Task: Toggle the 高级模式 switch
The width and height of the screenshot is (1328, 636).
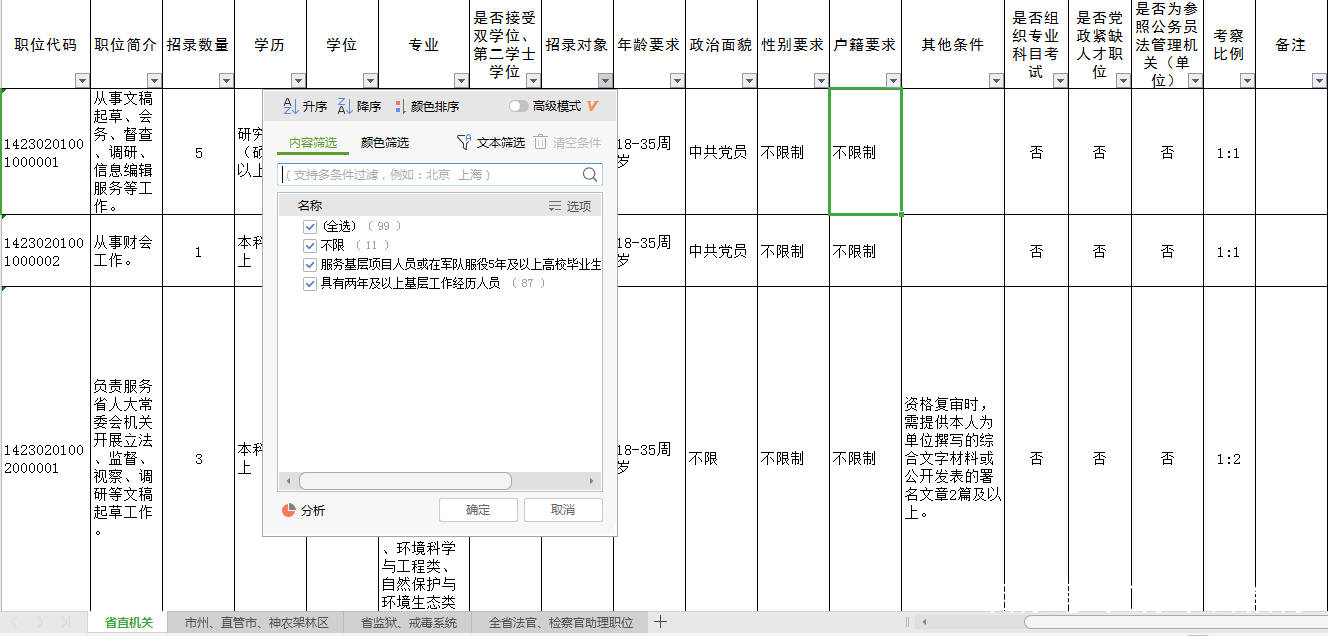Action: [x=518, y=106]
